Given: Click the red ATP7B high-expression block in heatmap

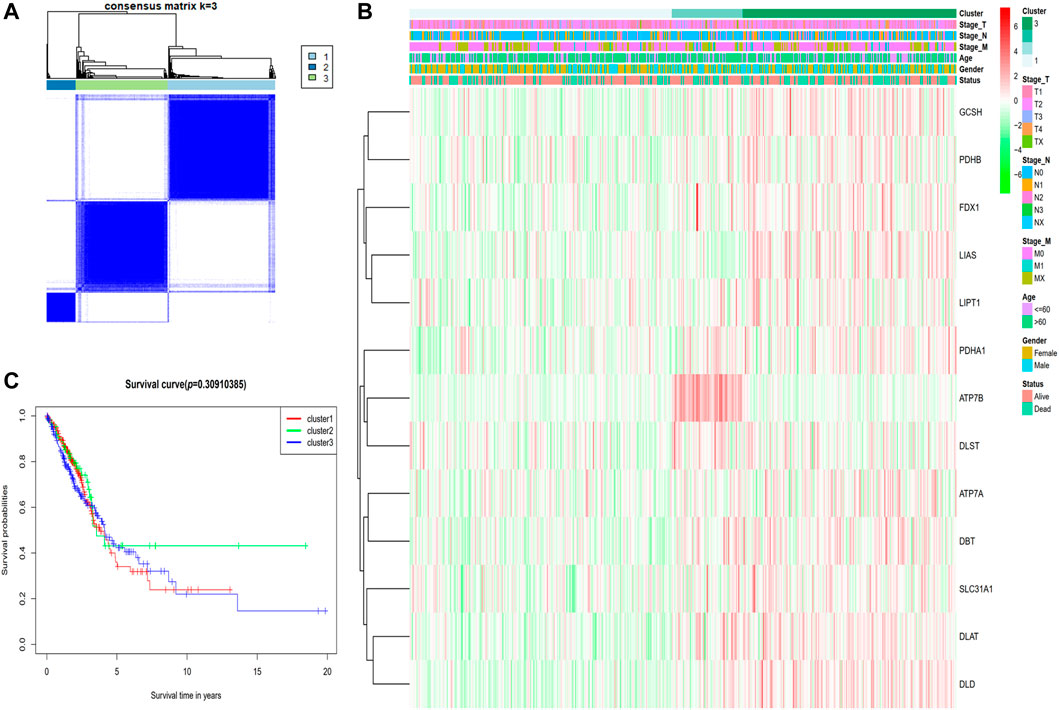Looking at the screenshot, I should click(708, 398).
